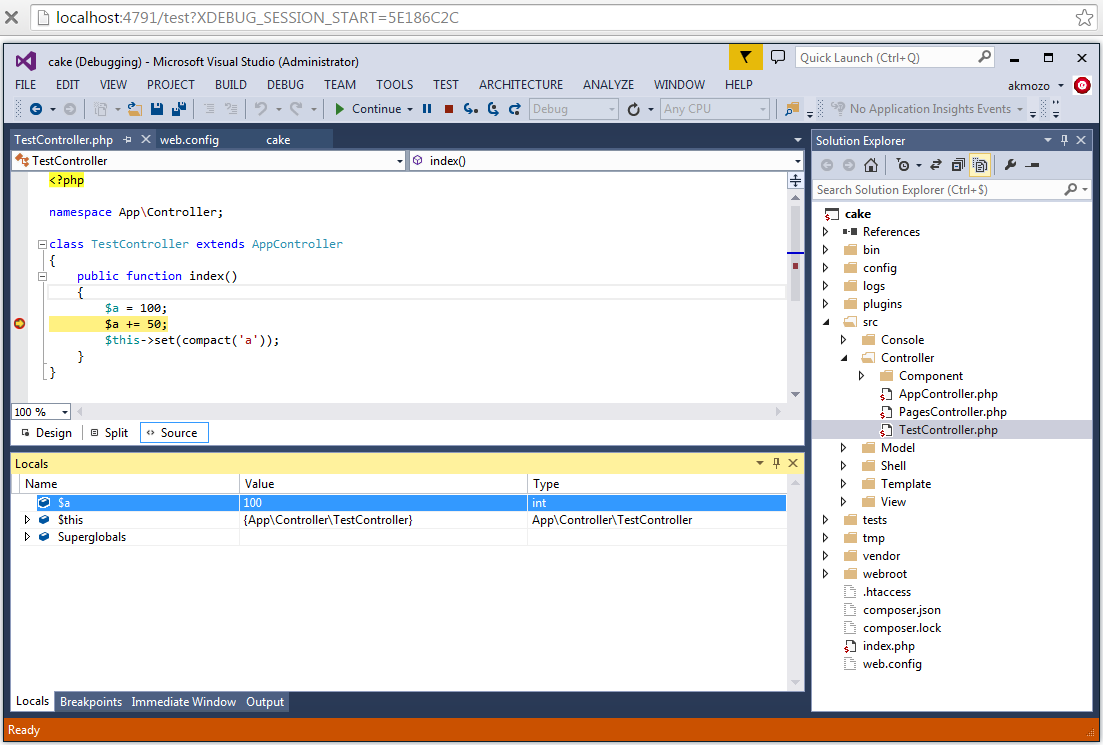Viewport: 1103px width, 745px height.
Task: Stop debugging with the red square icon
Action: (x=449, y=109)
